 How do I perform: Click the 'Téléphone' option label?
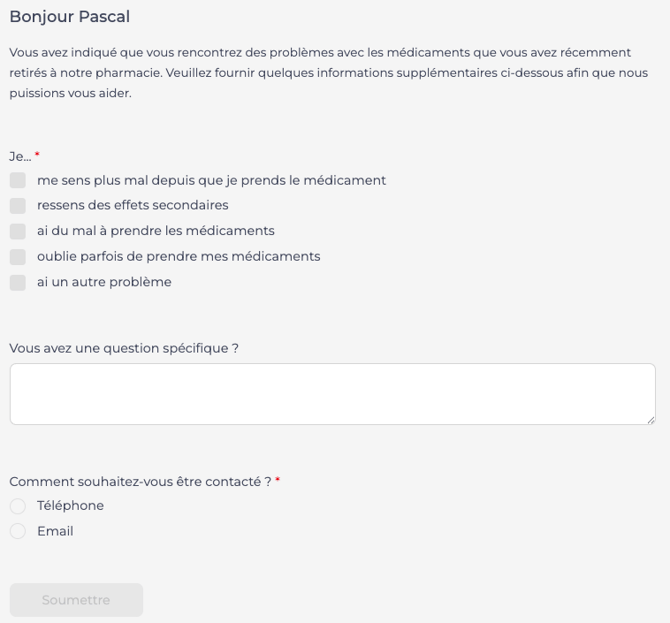(x=70, y=506)
